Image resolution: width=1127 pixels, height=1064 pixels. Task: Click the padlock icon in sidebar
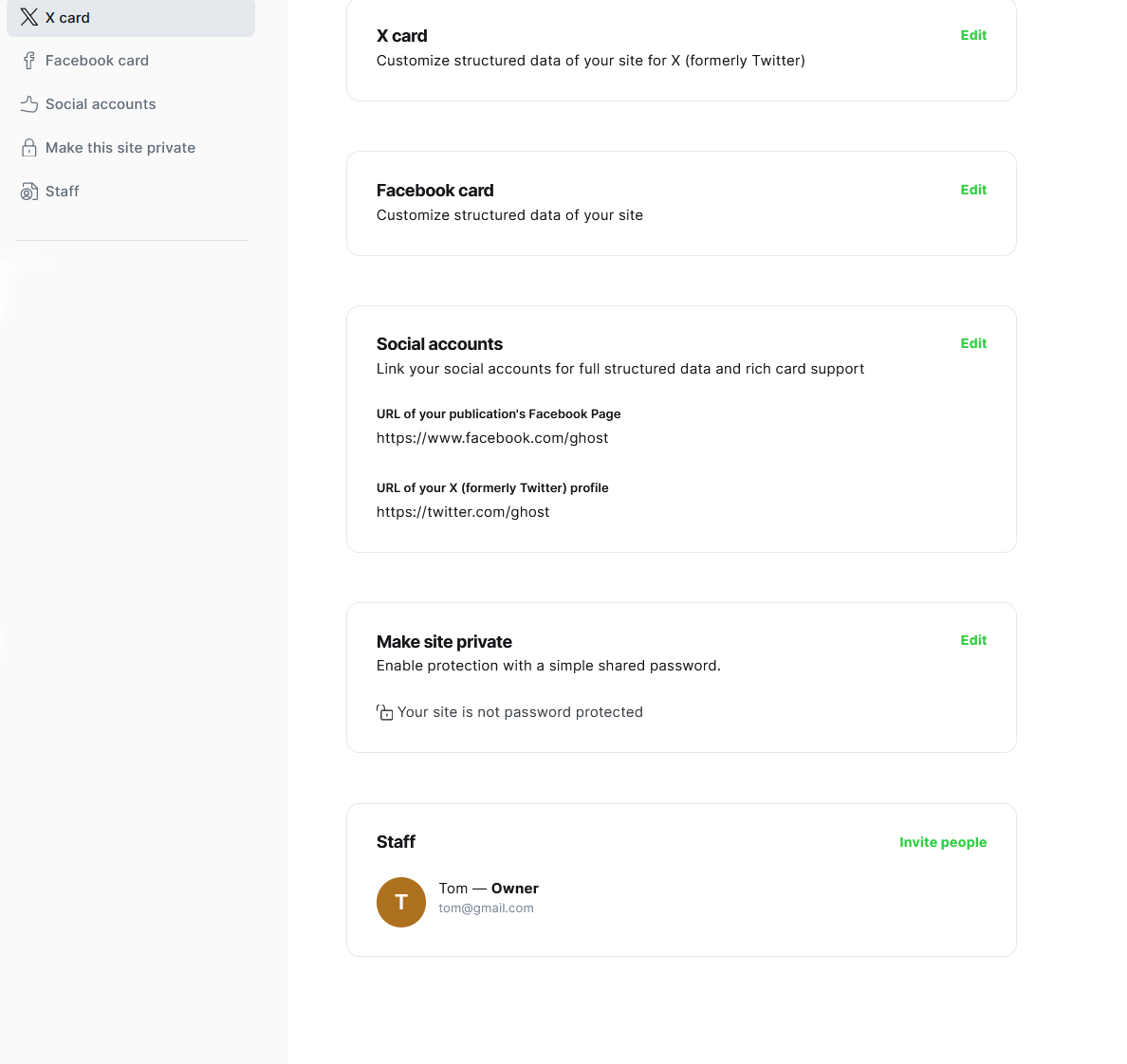(29, 148)
